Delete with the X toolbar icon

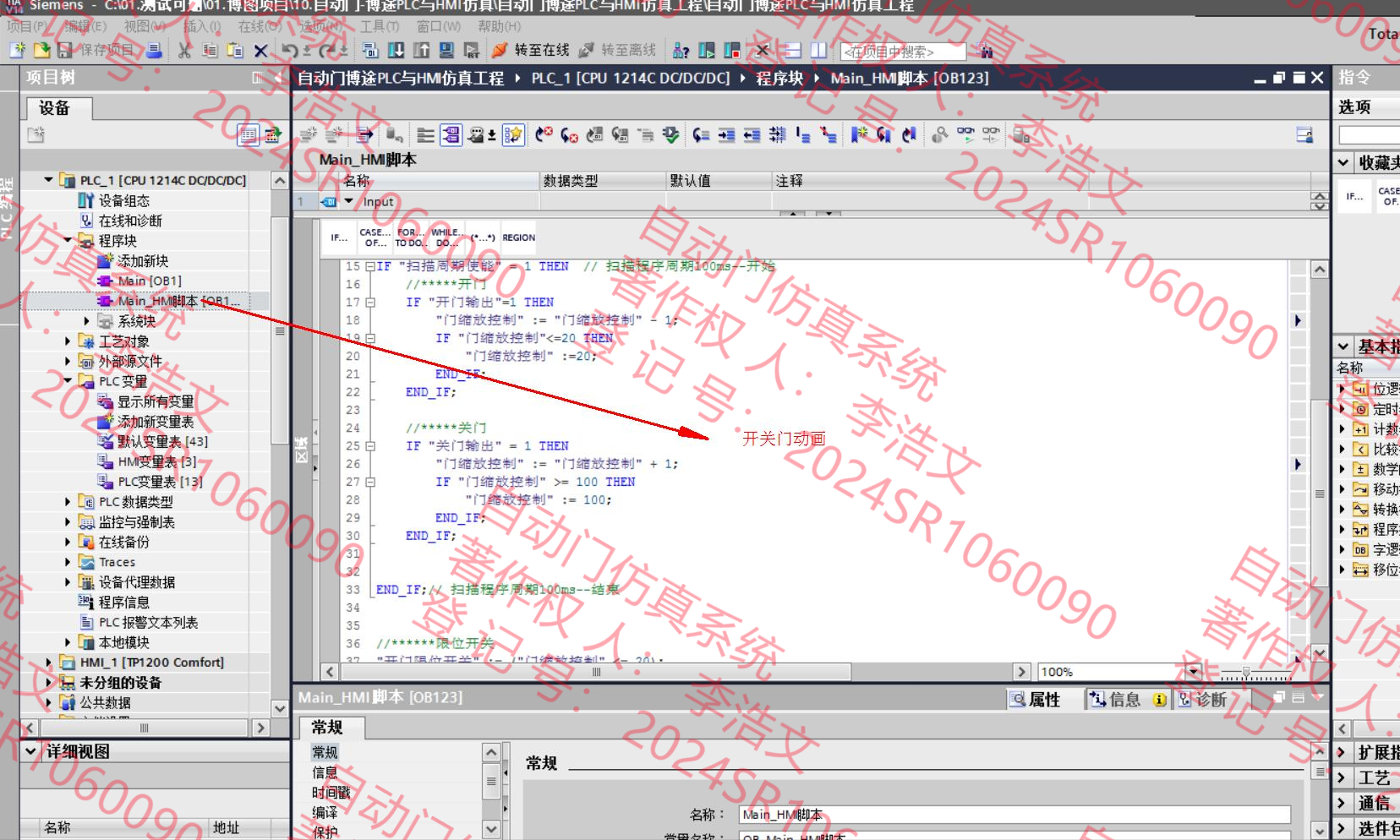[260, 51]
